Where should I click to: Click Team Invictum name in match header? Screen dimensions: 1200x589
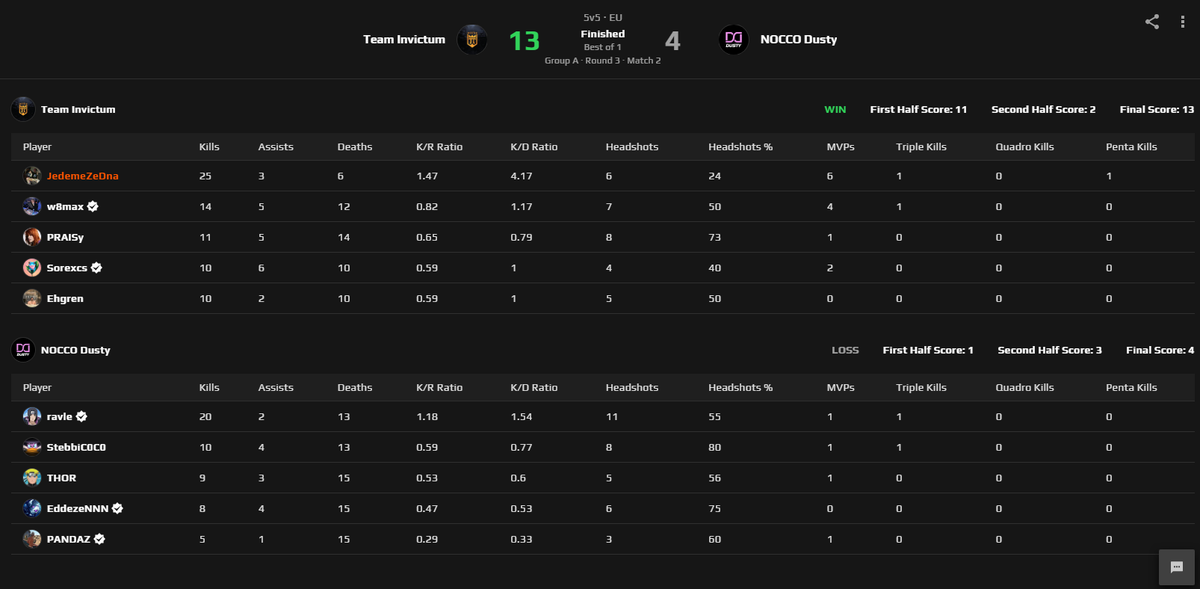(x=404, y=40)
